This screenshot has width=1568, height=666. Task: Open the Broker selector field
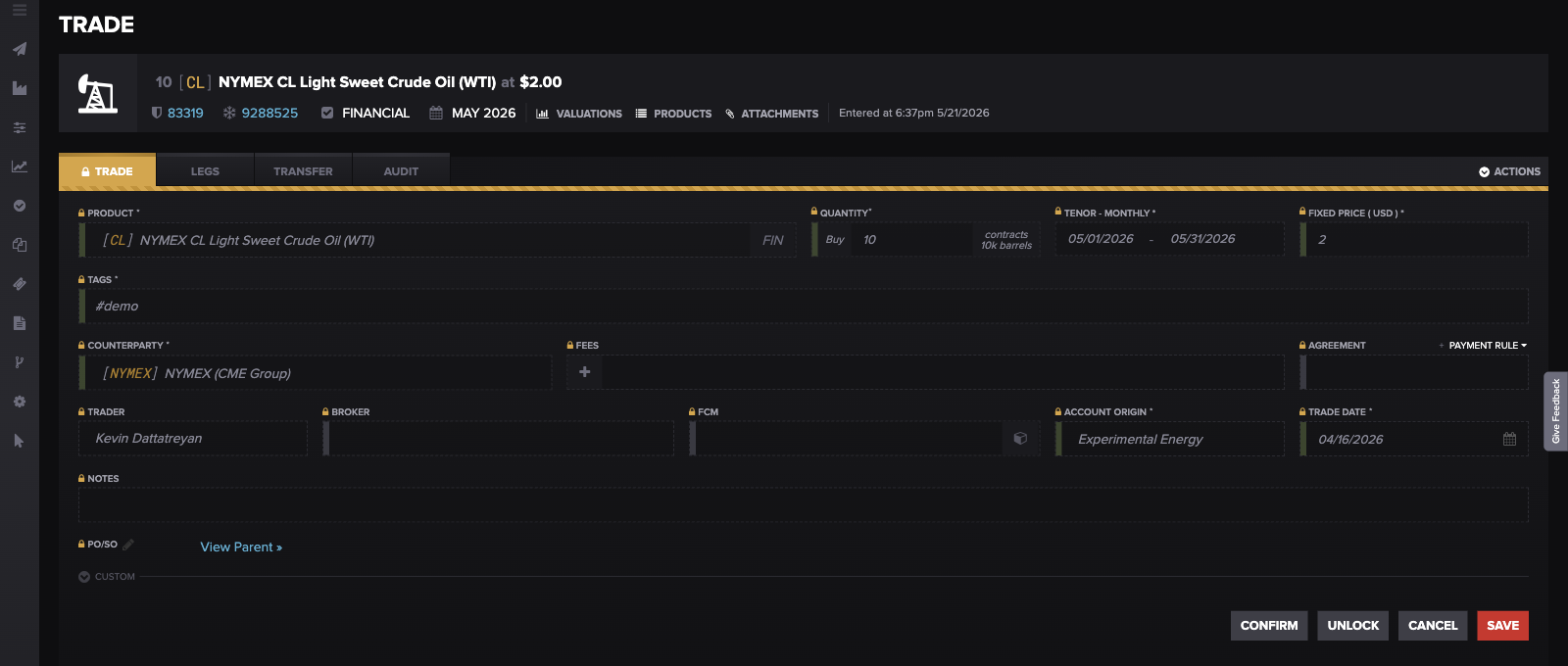point(498,439)
